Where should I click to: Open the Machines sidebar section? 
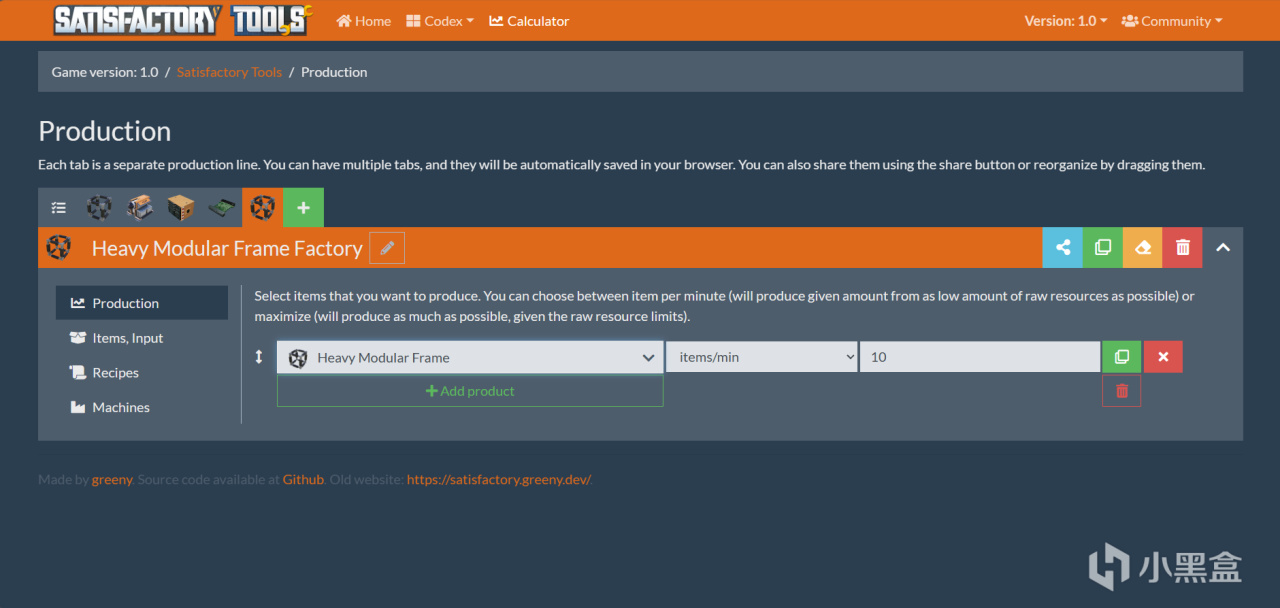pos(142,407)
